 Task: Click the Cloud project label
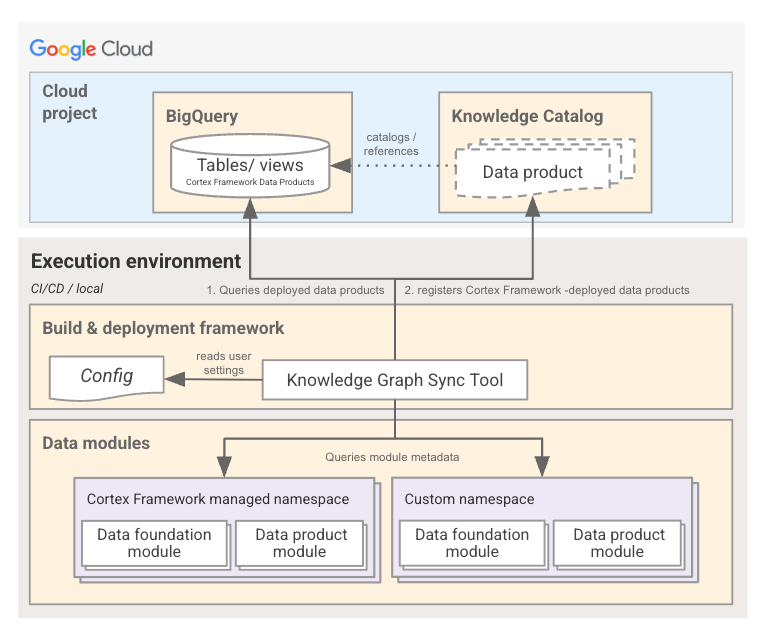(x=69, y=102)
